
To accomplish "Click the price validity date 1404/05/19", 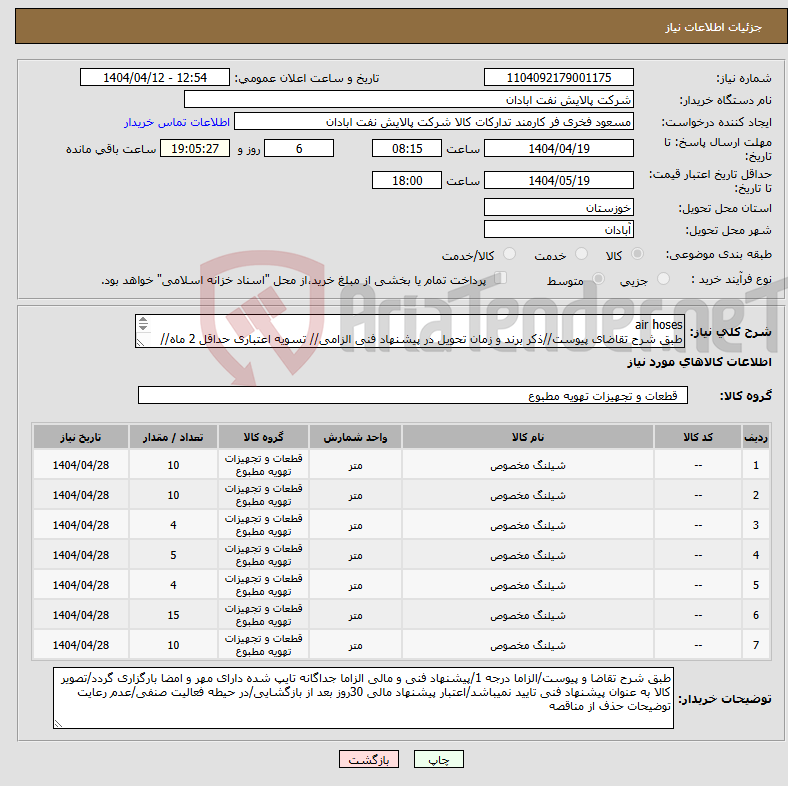I will [558, 180].
